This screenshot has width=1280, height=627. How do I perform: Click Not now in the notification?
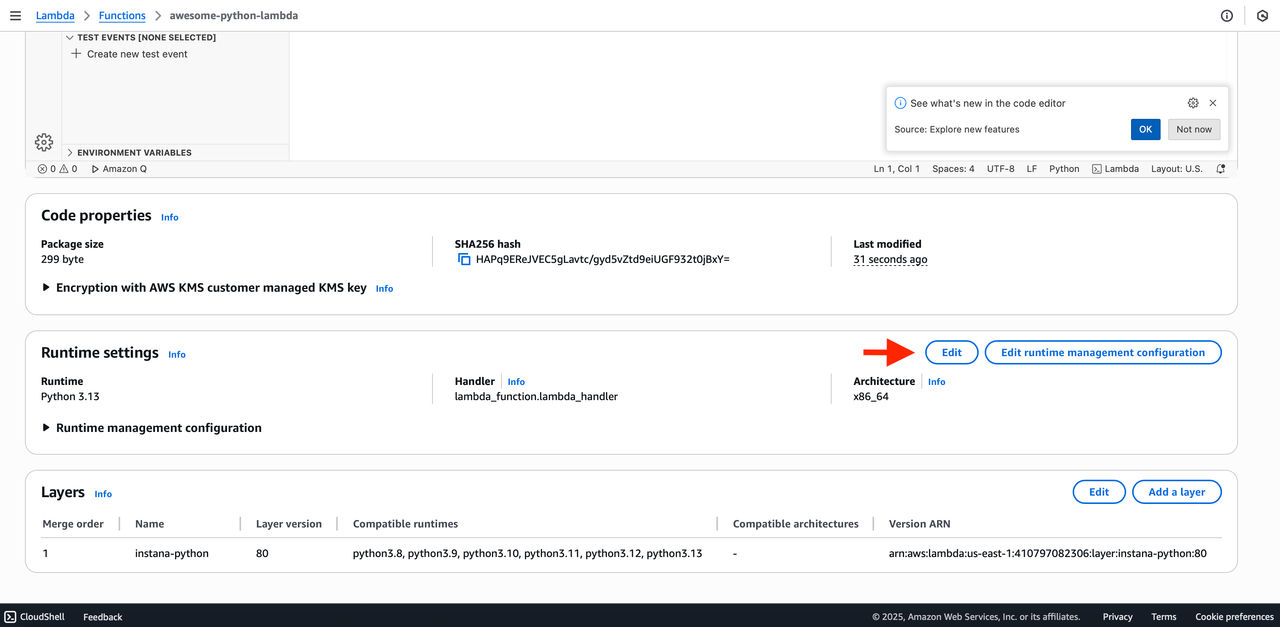(1194, 129)
